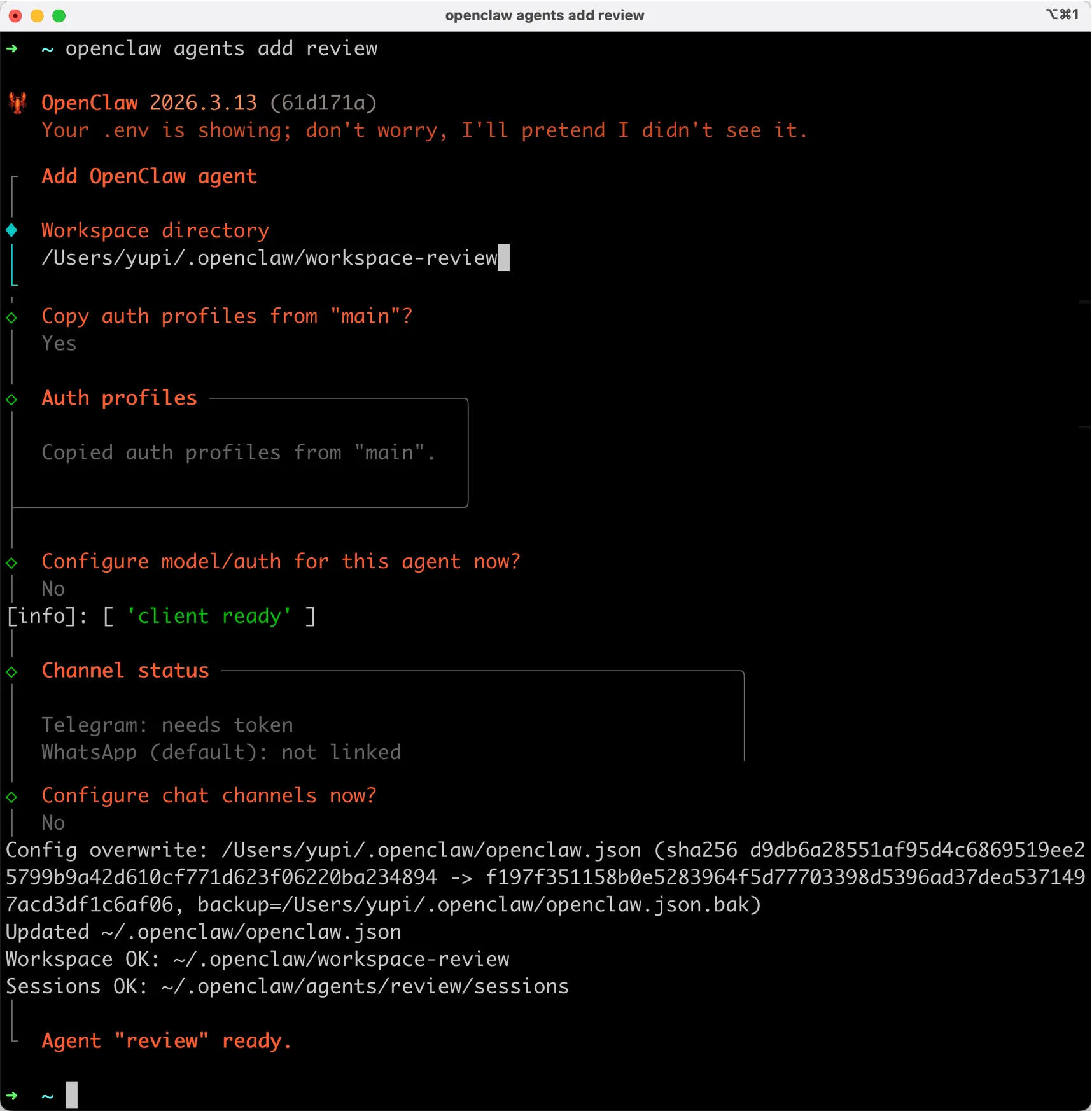Click the backup path ending in 'openclaw.json.bak'
The height and width of the screenshot is (1111, 1092).
[x=515, y=905]
